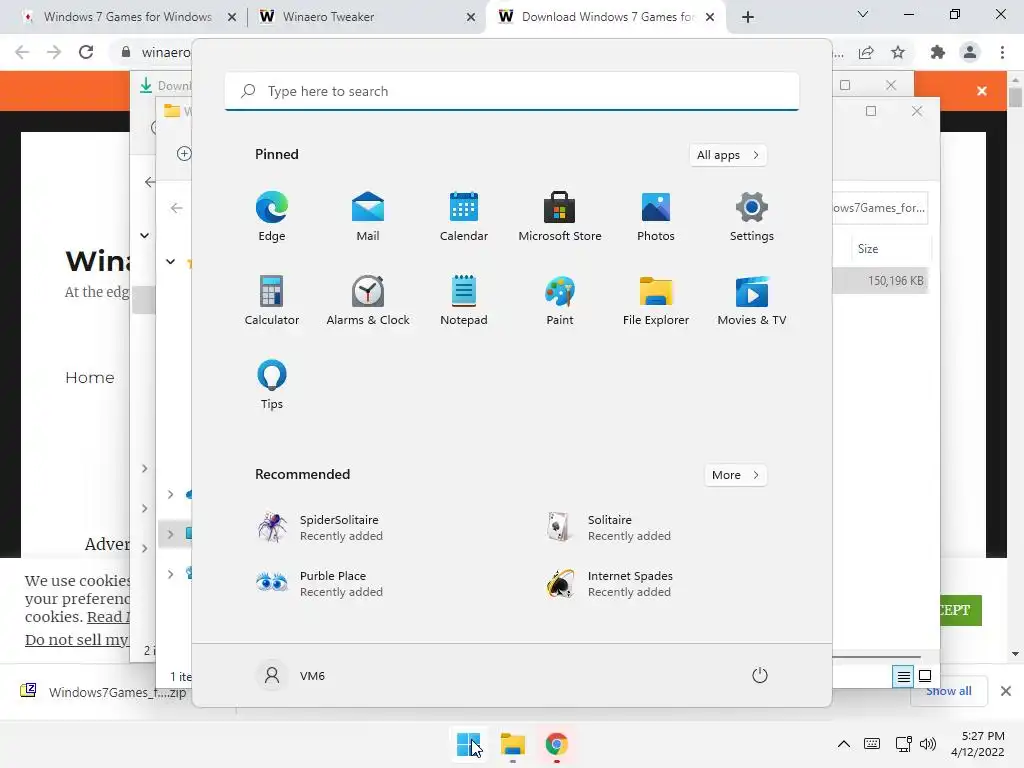
Task: Open network status tray icon
Action: 904,744
